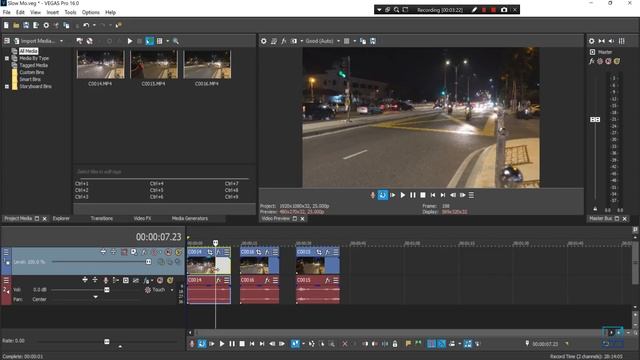Open Master Bus settings gear icon
Image resolution: width=640 pixels, height=360 pixels.
click(x=591, y=41)
